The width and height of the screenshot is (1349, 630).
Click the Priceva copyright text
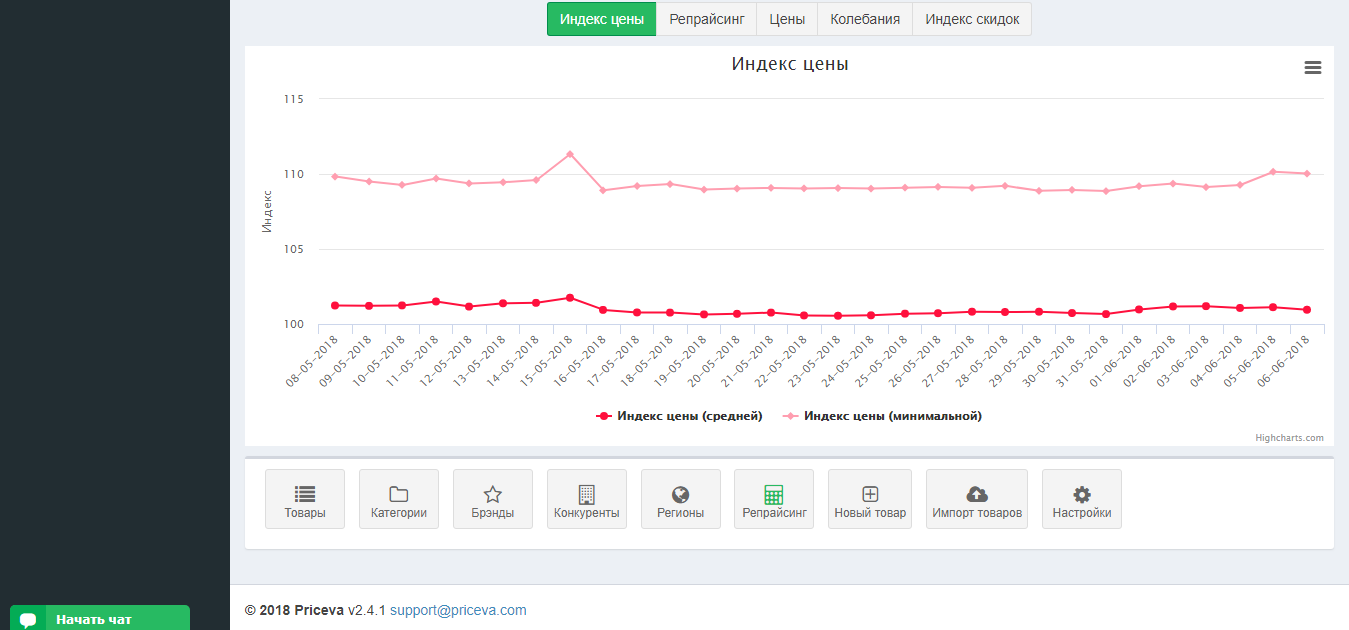[294, 610]
